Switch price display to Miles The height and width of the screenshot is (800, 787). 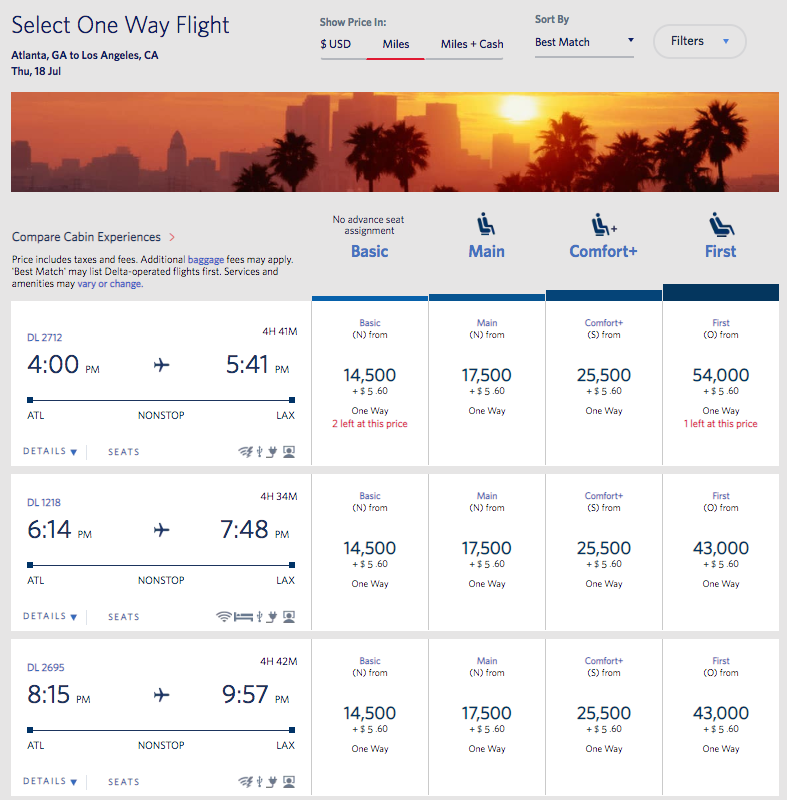pyautogui.click(x=395, y=44)
